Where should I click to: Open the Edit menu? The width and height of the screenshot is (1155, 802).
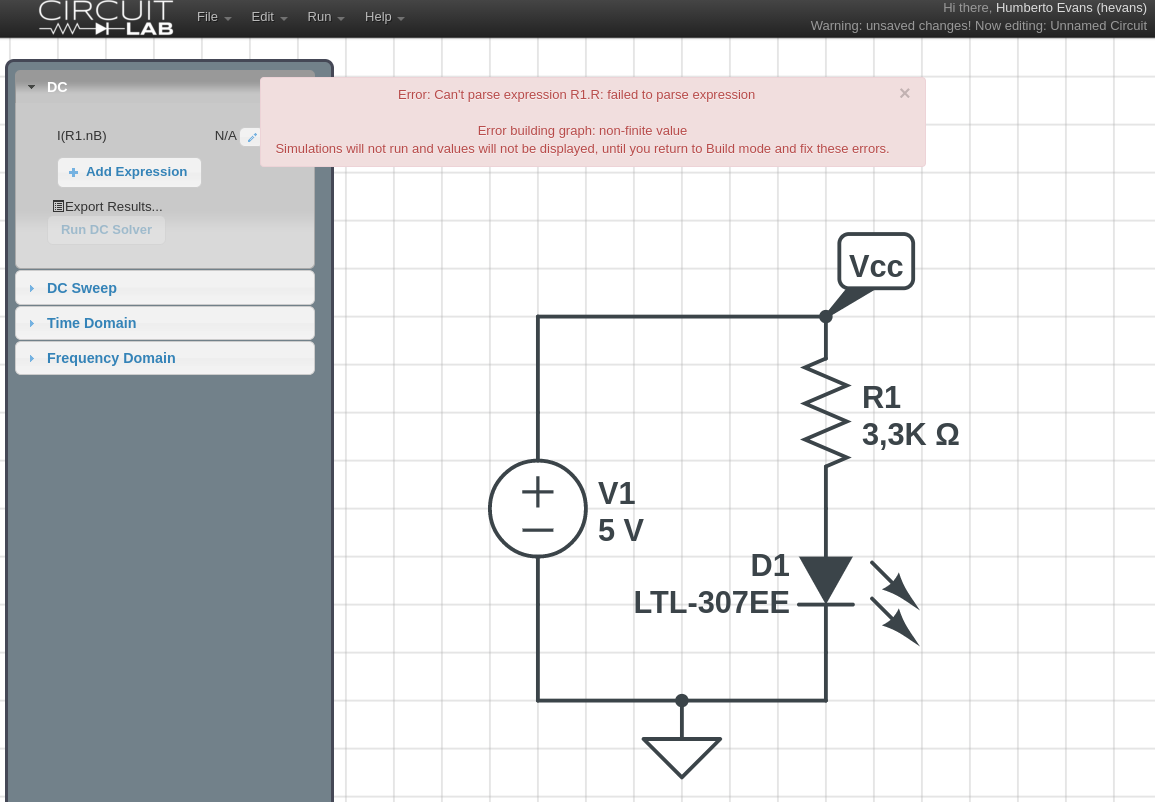(x=269, y=17)
